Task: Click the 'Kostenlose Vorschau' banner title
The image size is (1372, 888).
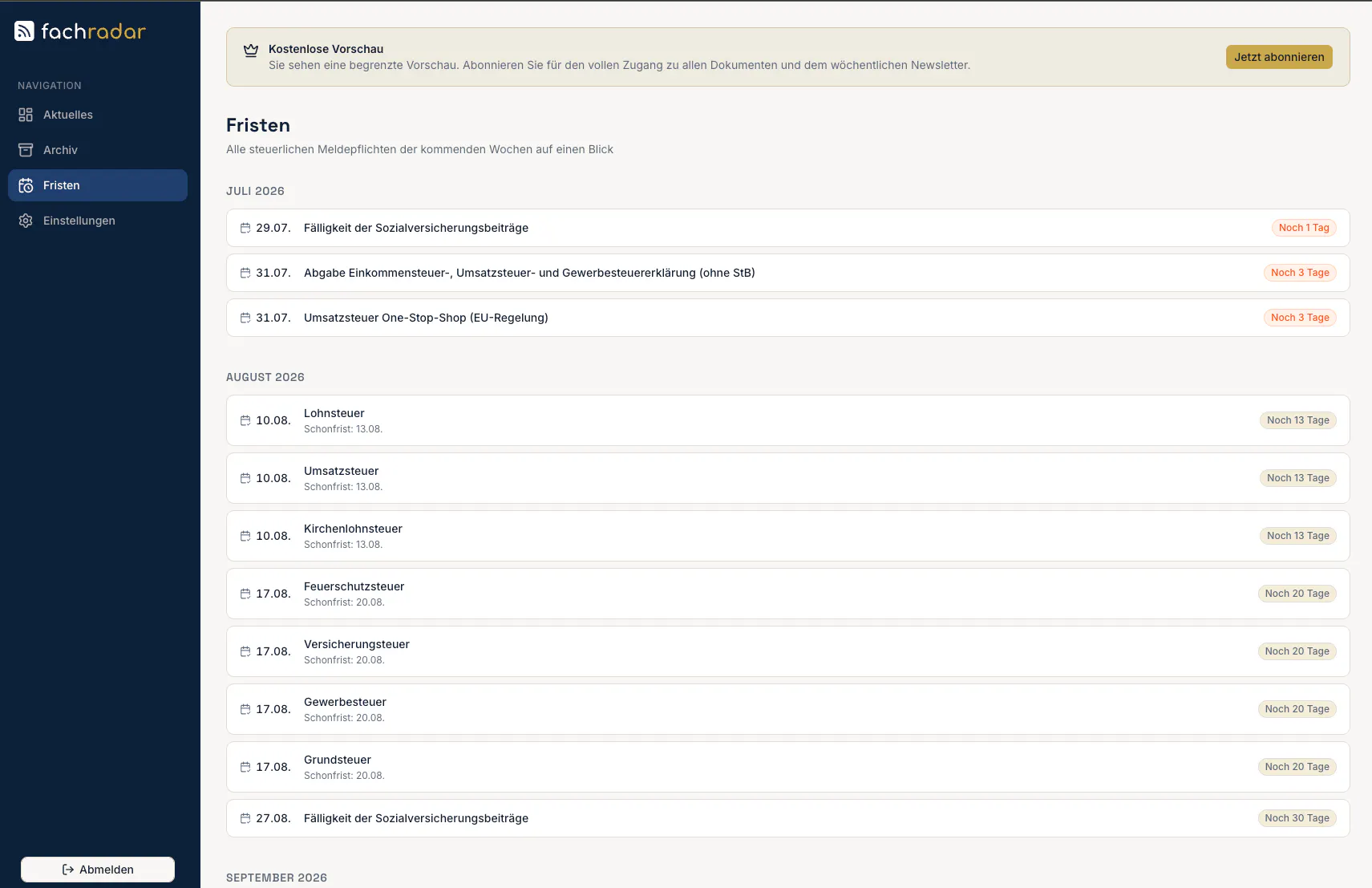Action: pos(326,49)
